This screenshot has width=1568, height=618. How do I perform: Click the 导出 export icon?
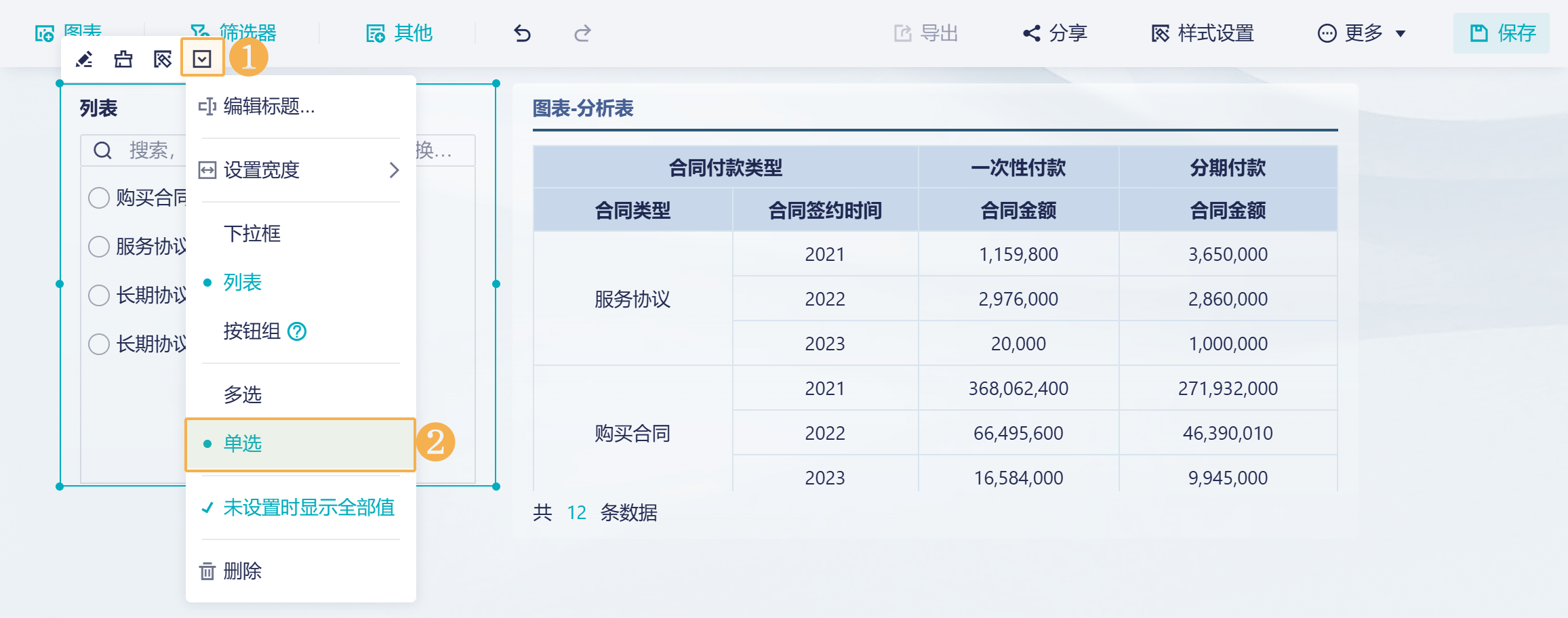tap(902, 33)
